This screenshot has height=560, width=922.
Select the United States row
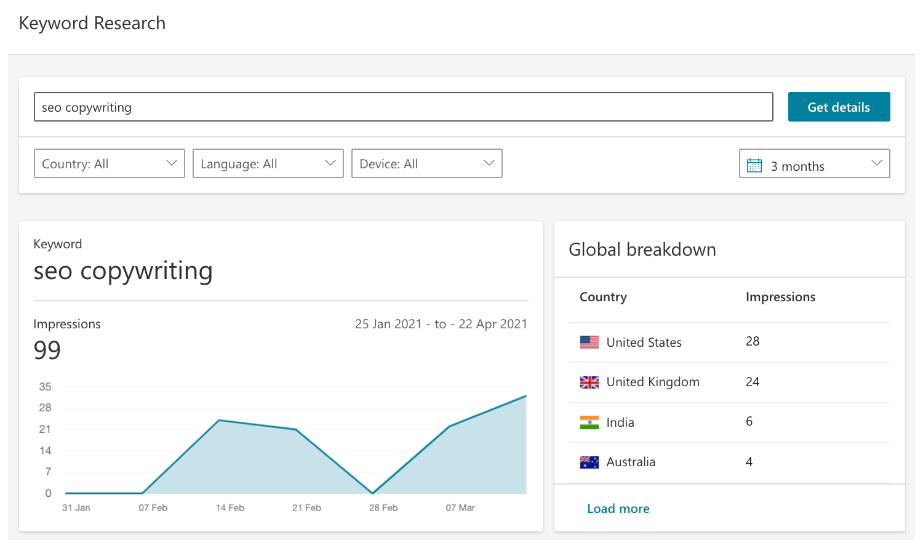coord(729,342)
